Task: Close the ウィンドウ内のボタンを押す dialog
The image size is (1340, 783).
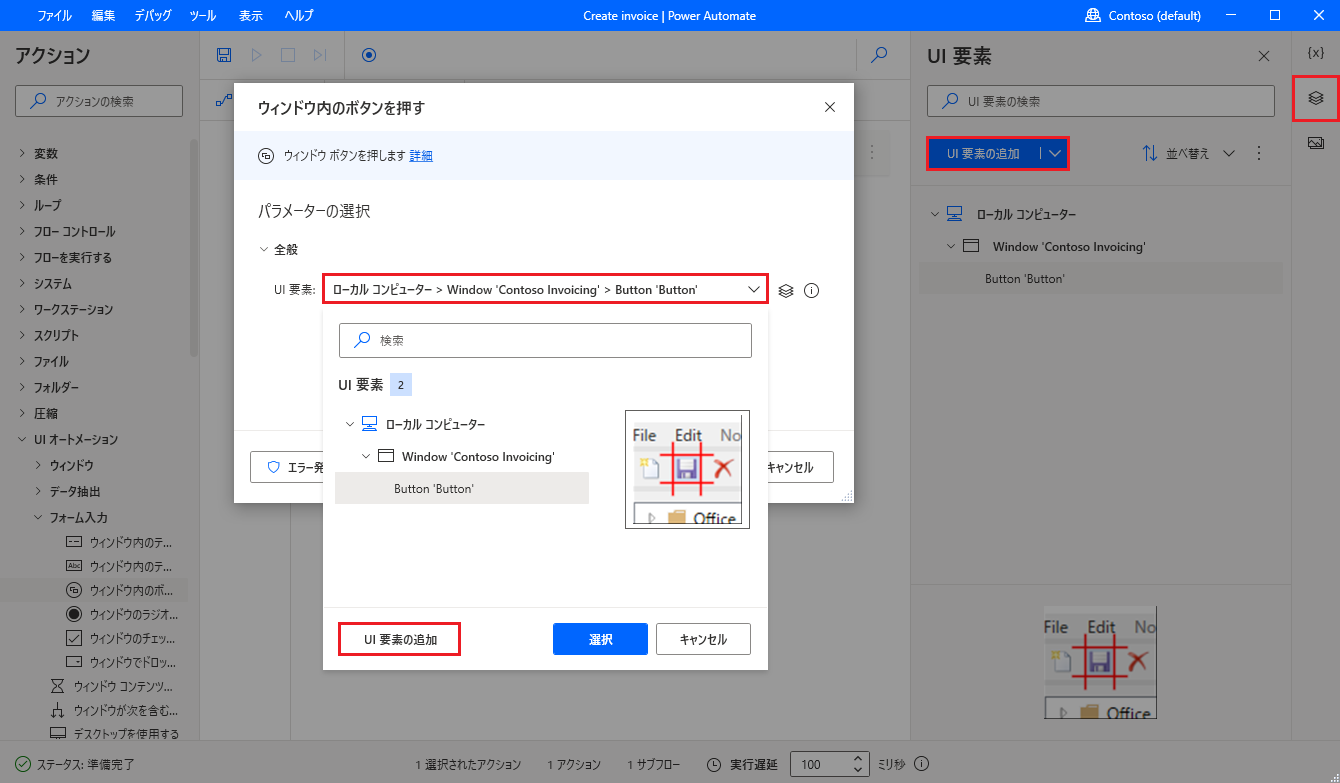Action: (830, 107)
